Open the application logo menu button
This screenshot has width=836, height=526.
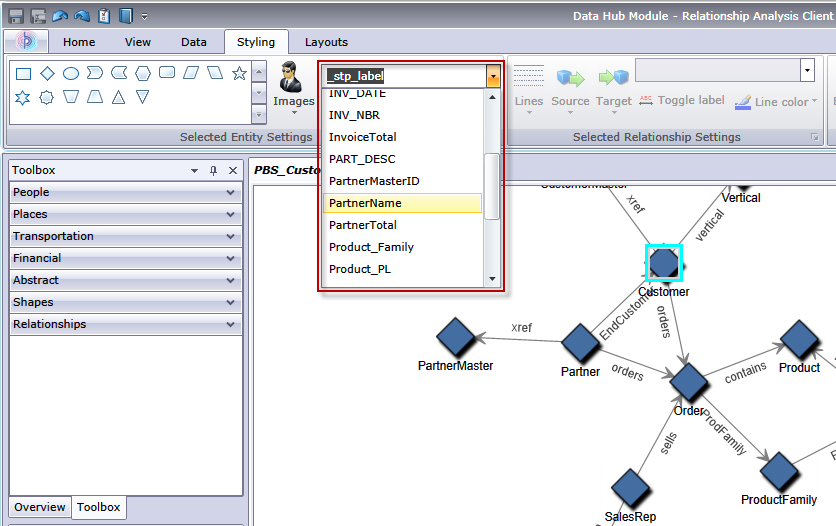(26, 42)
